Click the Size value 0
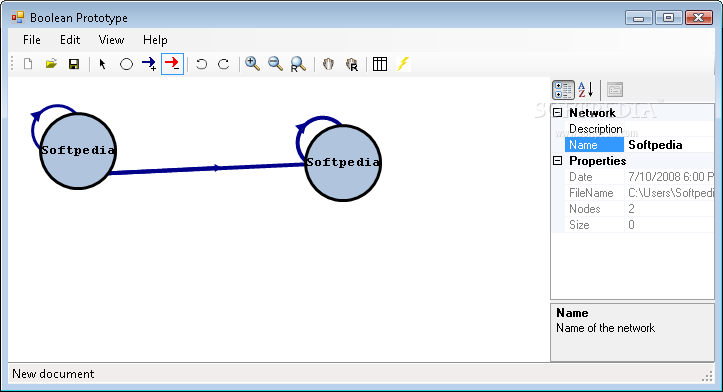The height and width of the screenshot is (392, 723). tap(631, 225)
